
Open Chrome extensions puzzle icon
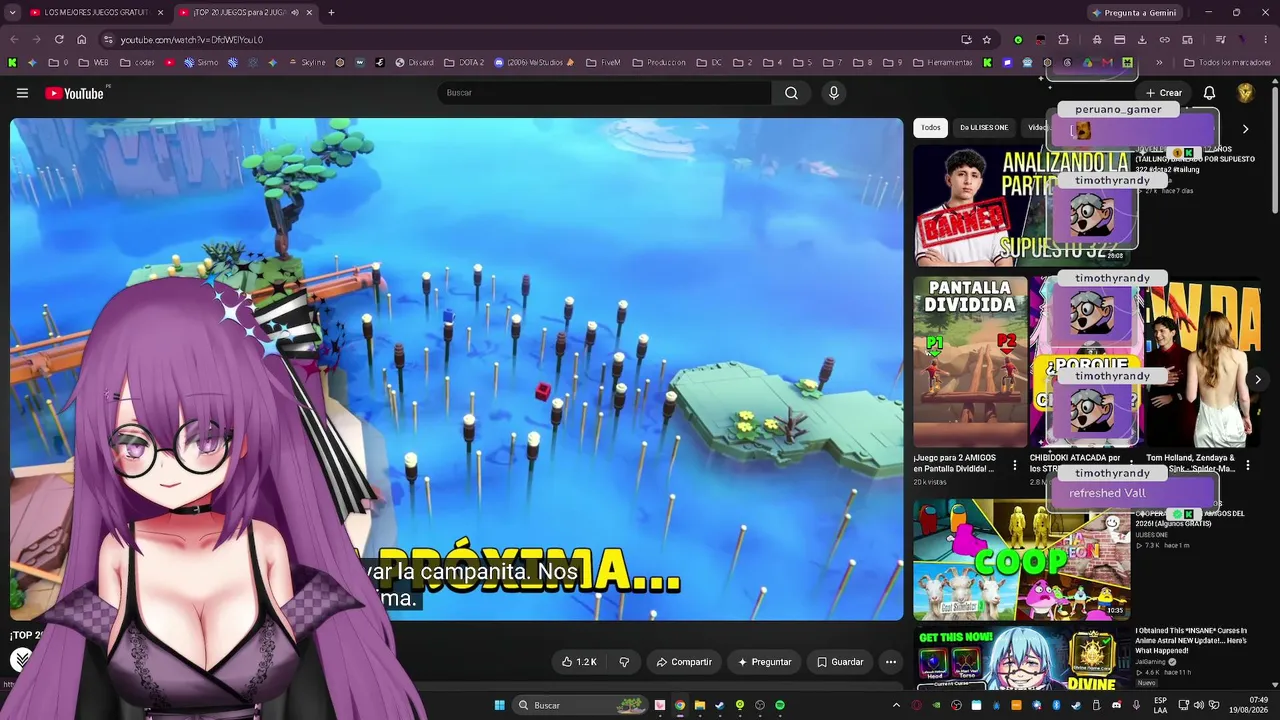pos(1063,40)
